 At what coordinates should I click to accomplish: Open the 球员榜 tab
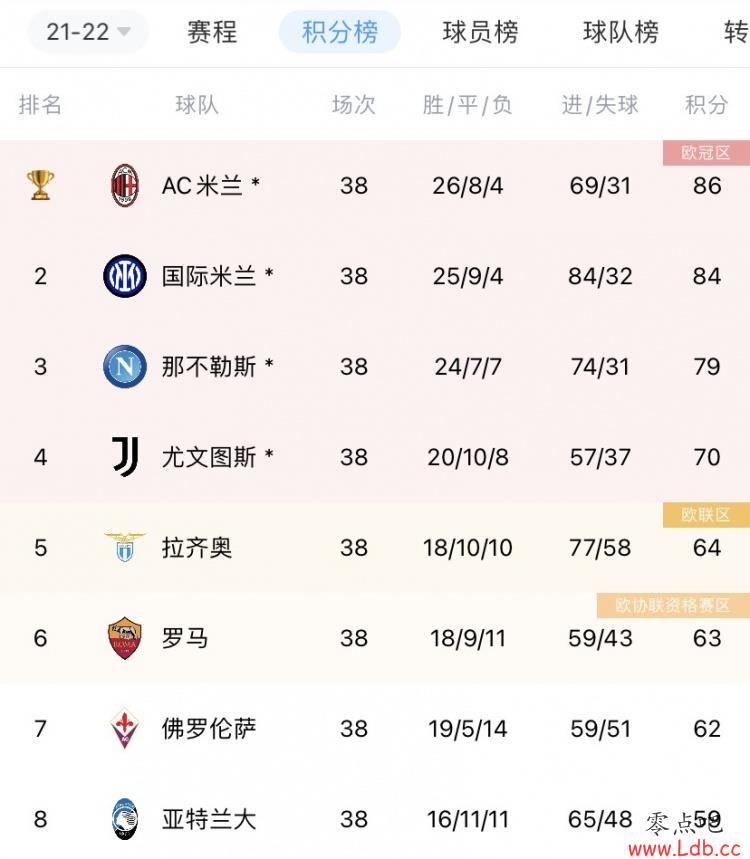click(x=480, y=32)
